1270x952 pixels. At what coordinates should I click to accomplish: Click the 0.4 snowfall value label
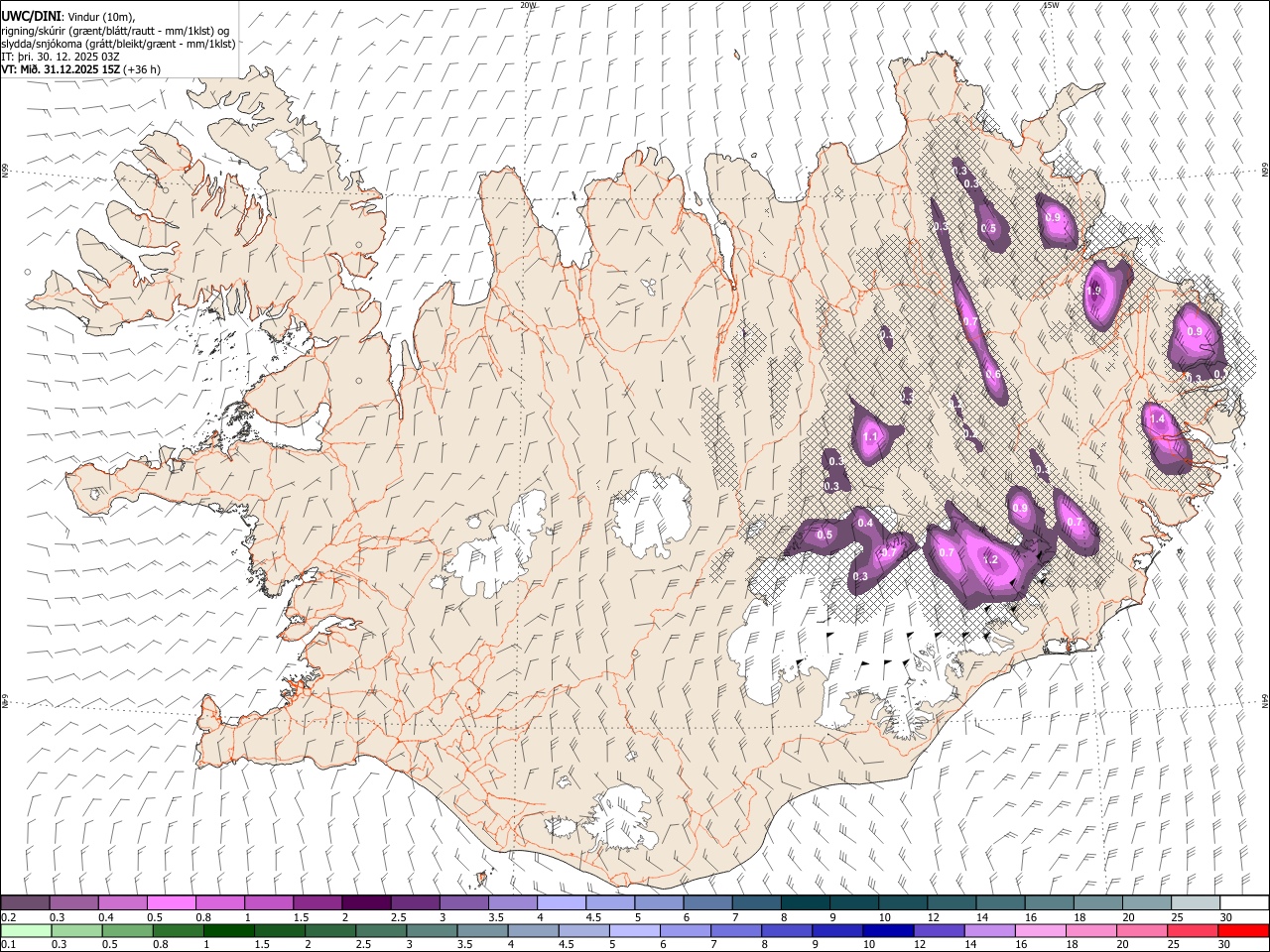coord(865,523)
